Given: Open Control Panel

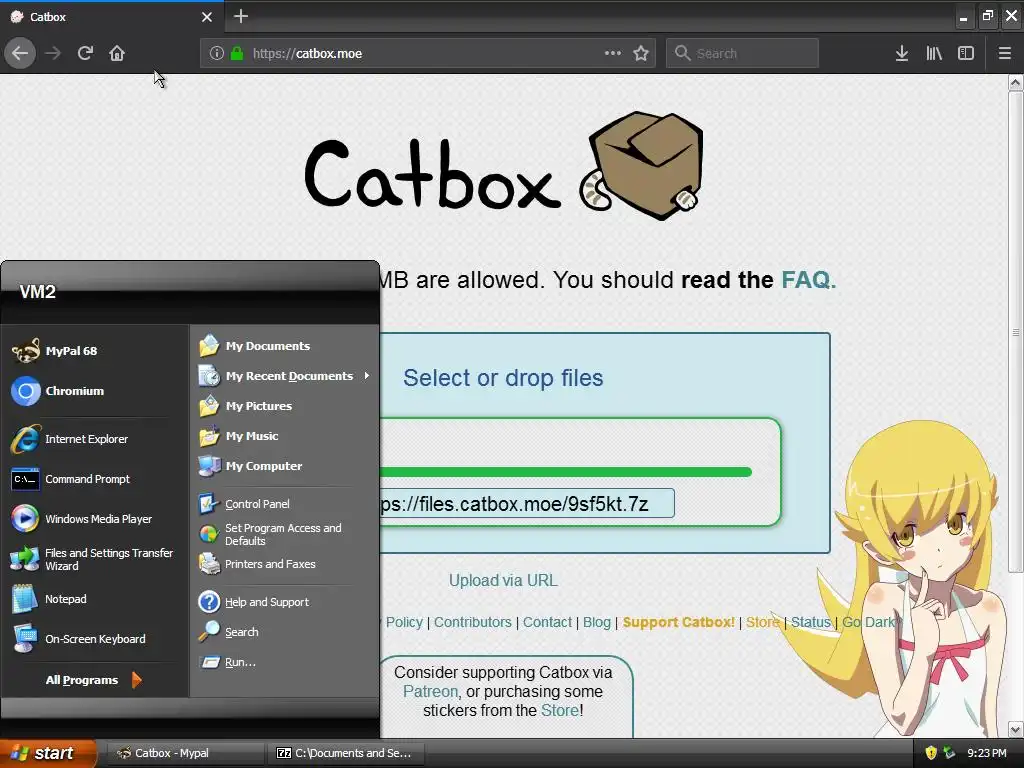Looking at the screenshot, I should [285, 504].
